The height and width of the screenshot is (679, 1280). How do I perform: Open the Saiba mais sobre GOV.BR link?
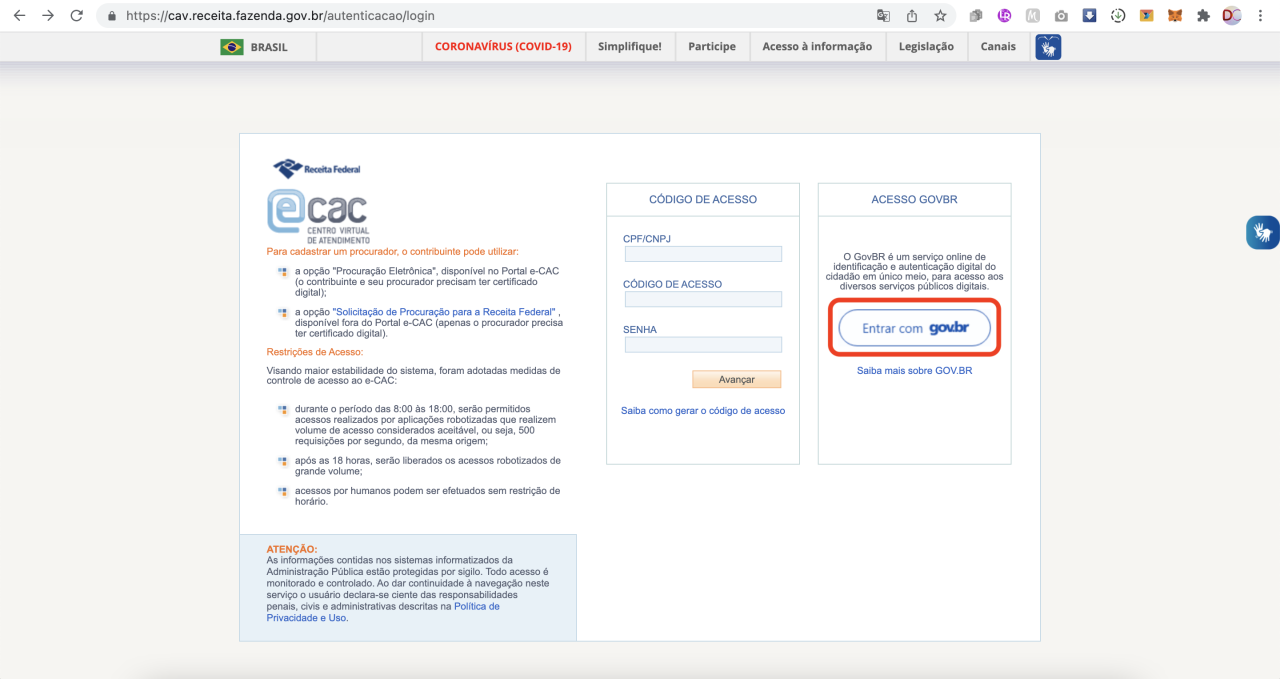point(913,371)
